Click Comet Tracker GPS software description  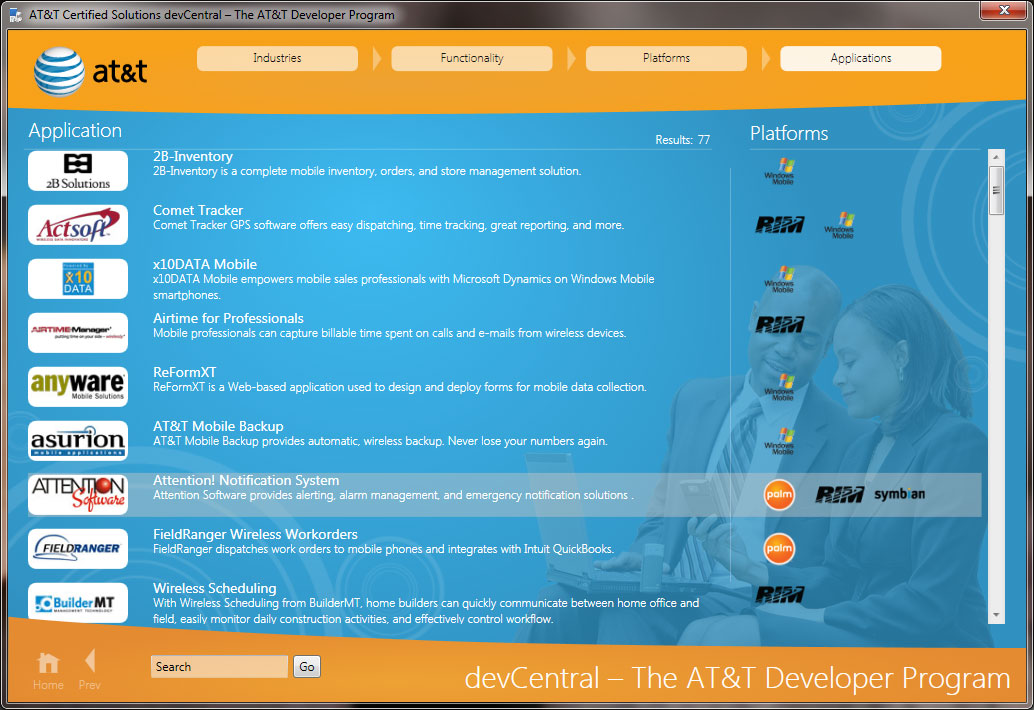[x=388, y=225]
